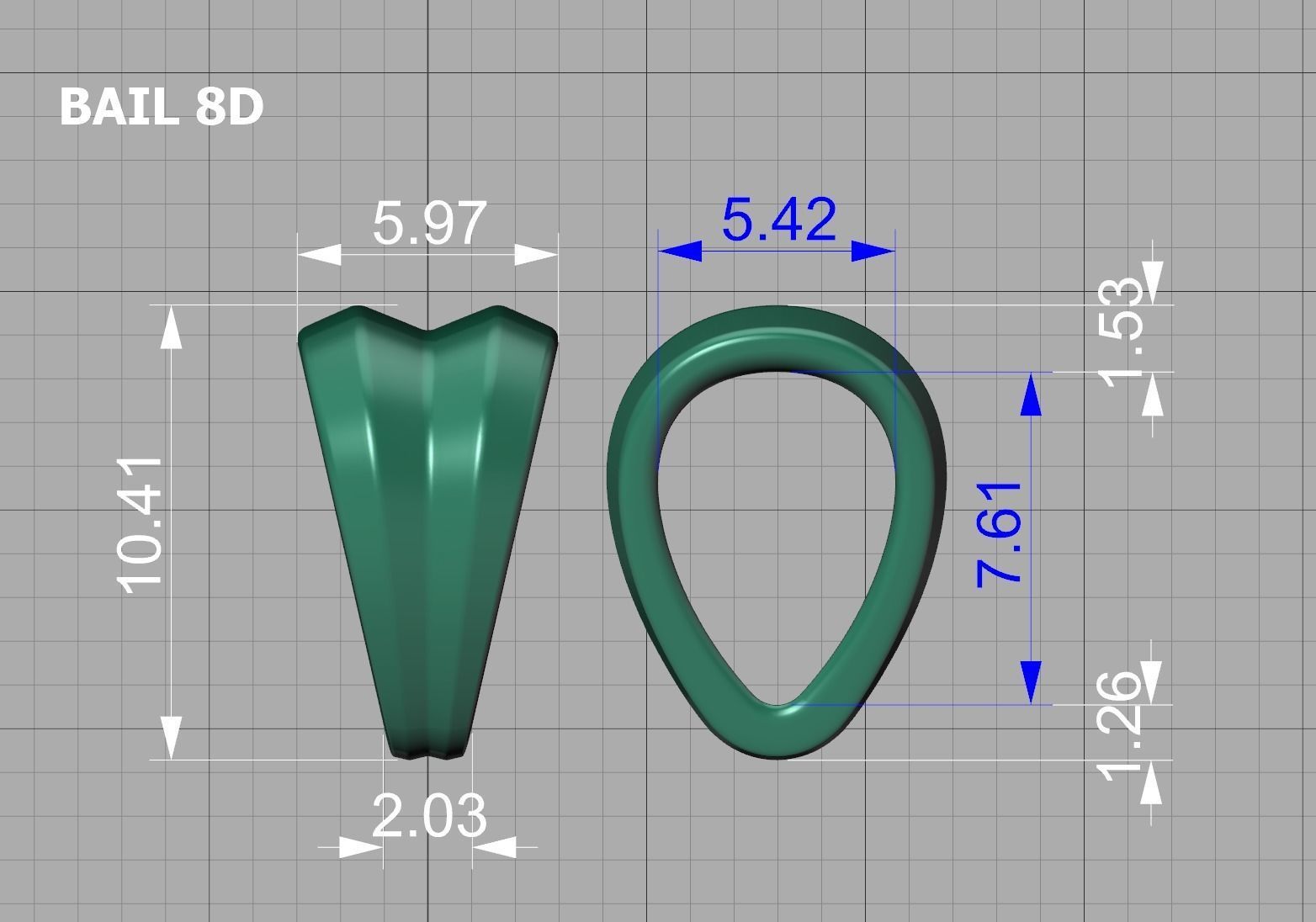This screenshot has width=1316, height=922.
Task: Click the 5.97 width dimension label
Action: [429, 224]
